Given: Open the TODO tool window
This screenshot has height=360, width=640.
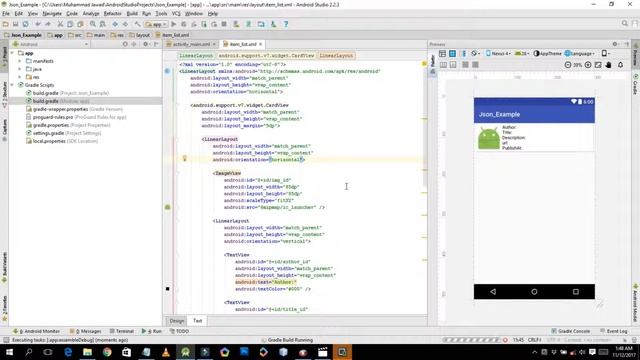Looking at the screenshot, I should tap(179, 331).
